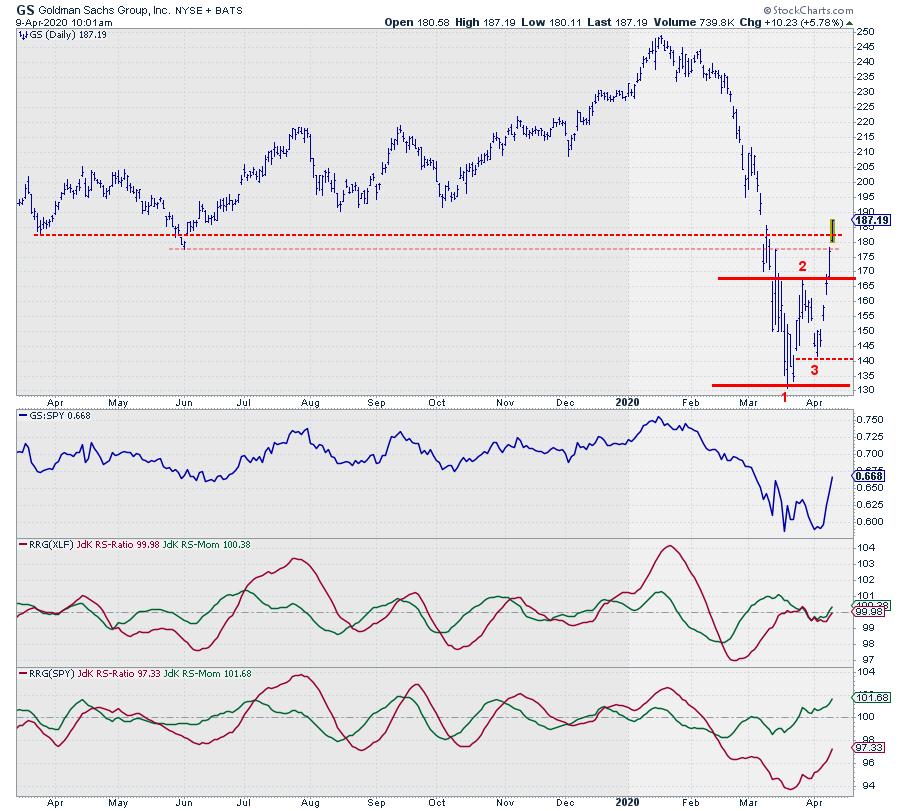Click the 9-Apr-2020 10:01am timestamp
900x811 pixels.
tap(52, 21)
